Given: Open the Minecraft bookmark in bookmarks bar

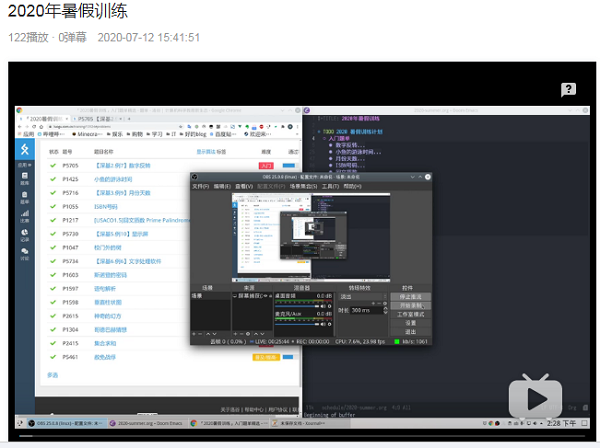Looking at the screenshot, I should tap(87, 134).
